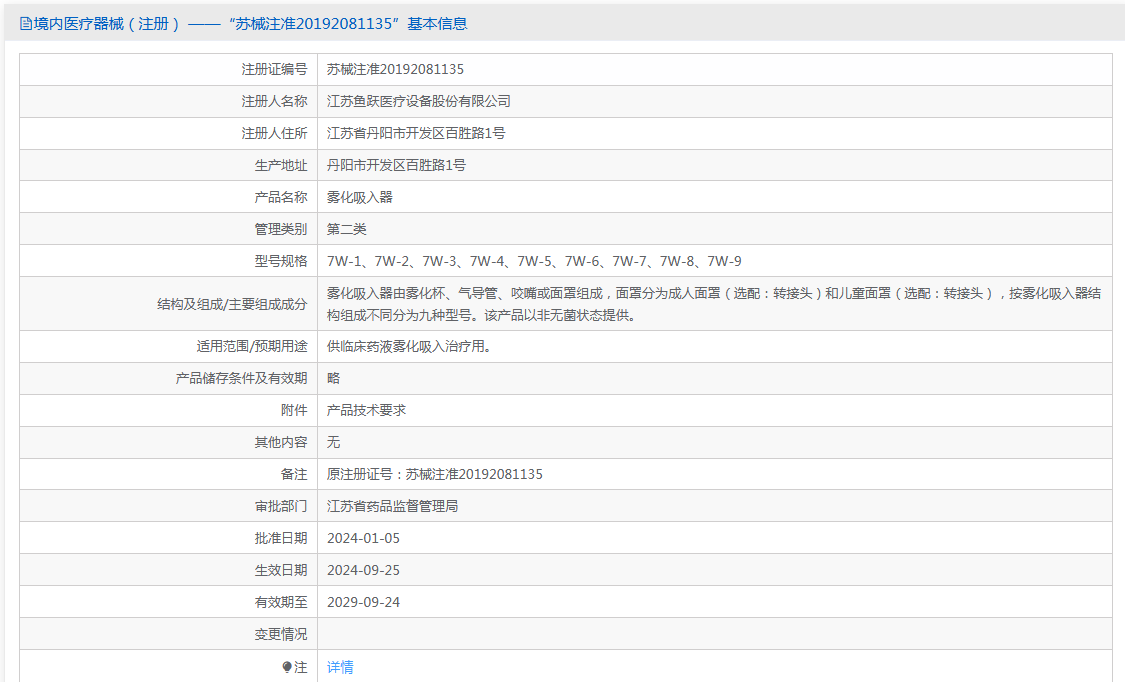Click storage condition value 略
The image size is (1125, 682).
point(334,378)
